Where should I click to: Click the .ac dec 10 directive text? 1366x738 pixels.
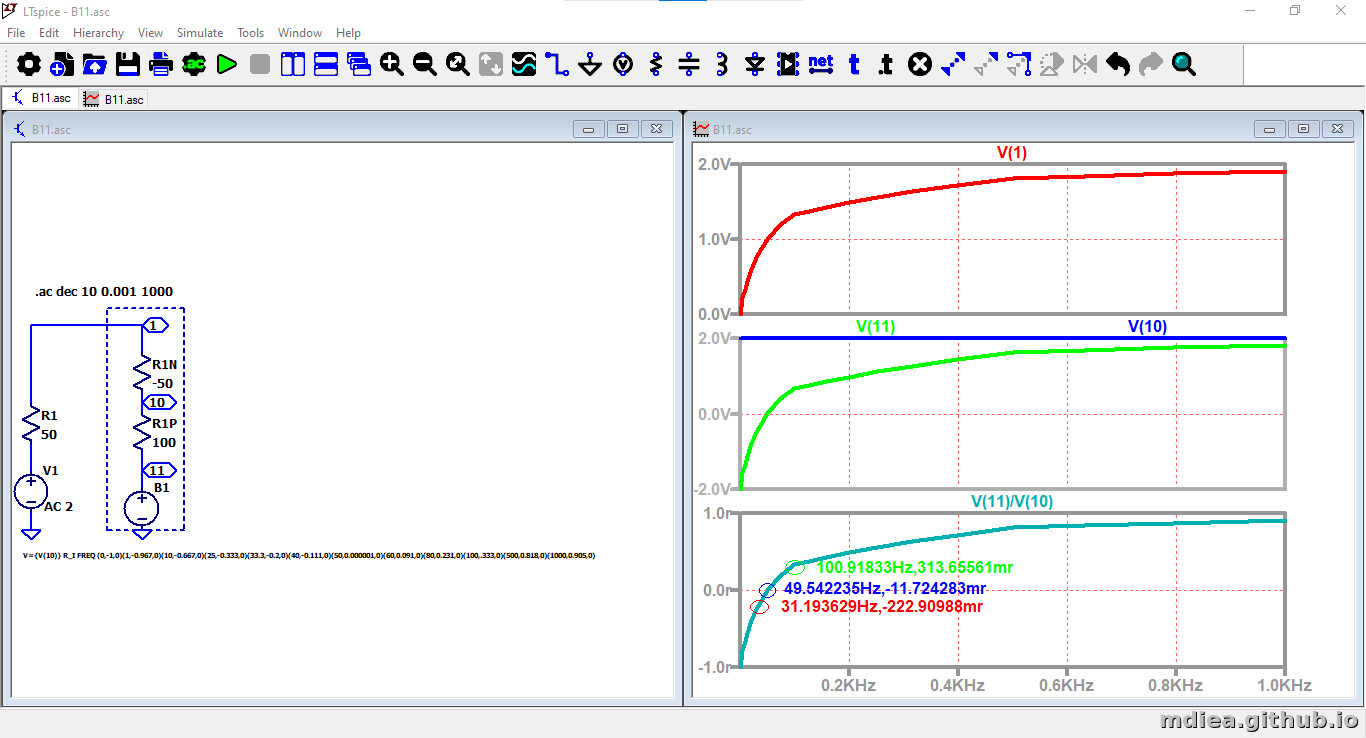104,292
